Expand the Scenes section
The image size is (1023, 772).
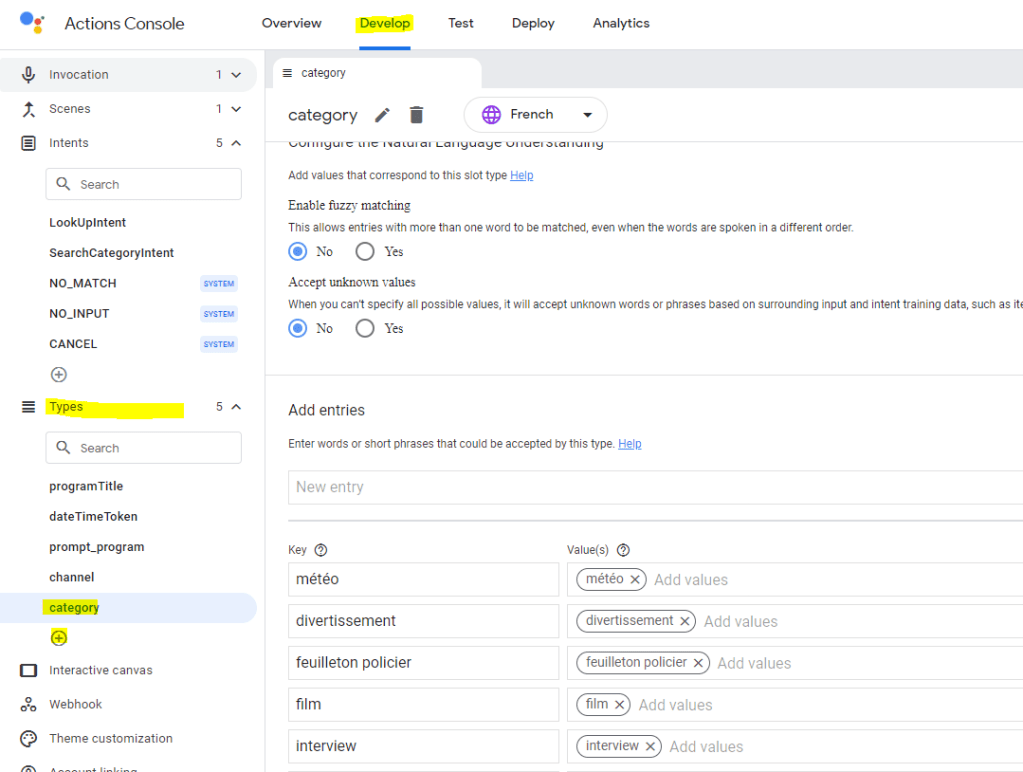(x=236, y=109)
